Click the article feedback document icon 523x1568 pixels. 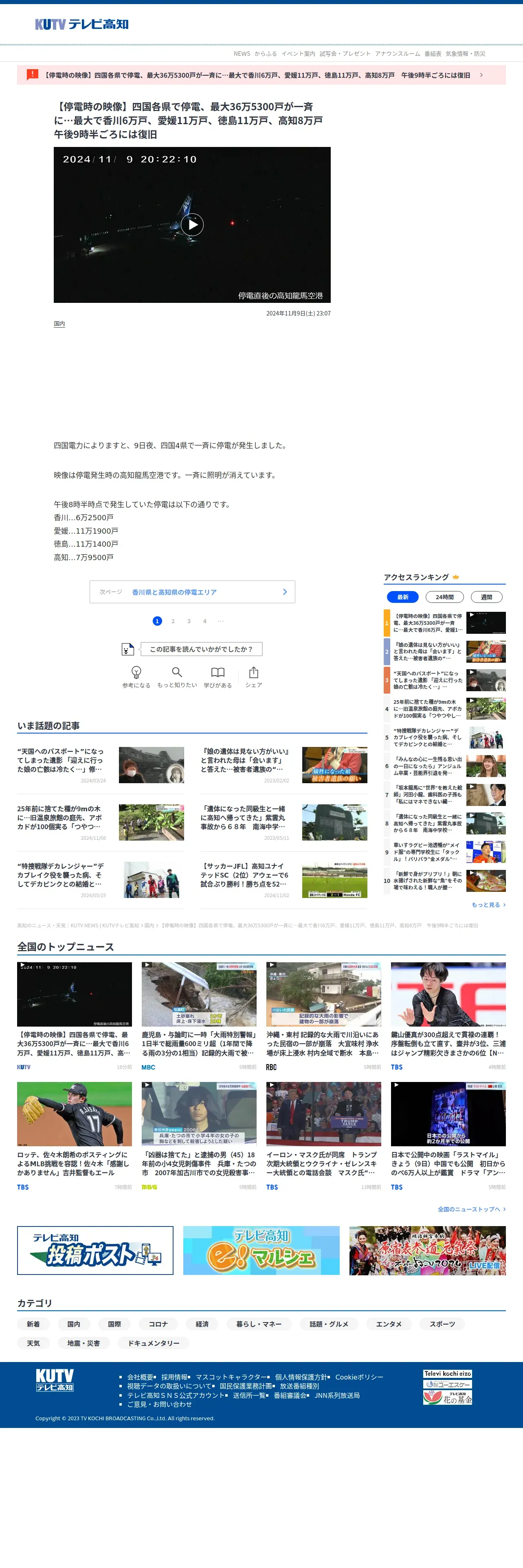(127, 650)
